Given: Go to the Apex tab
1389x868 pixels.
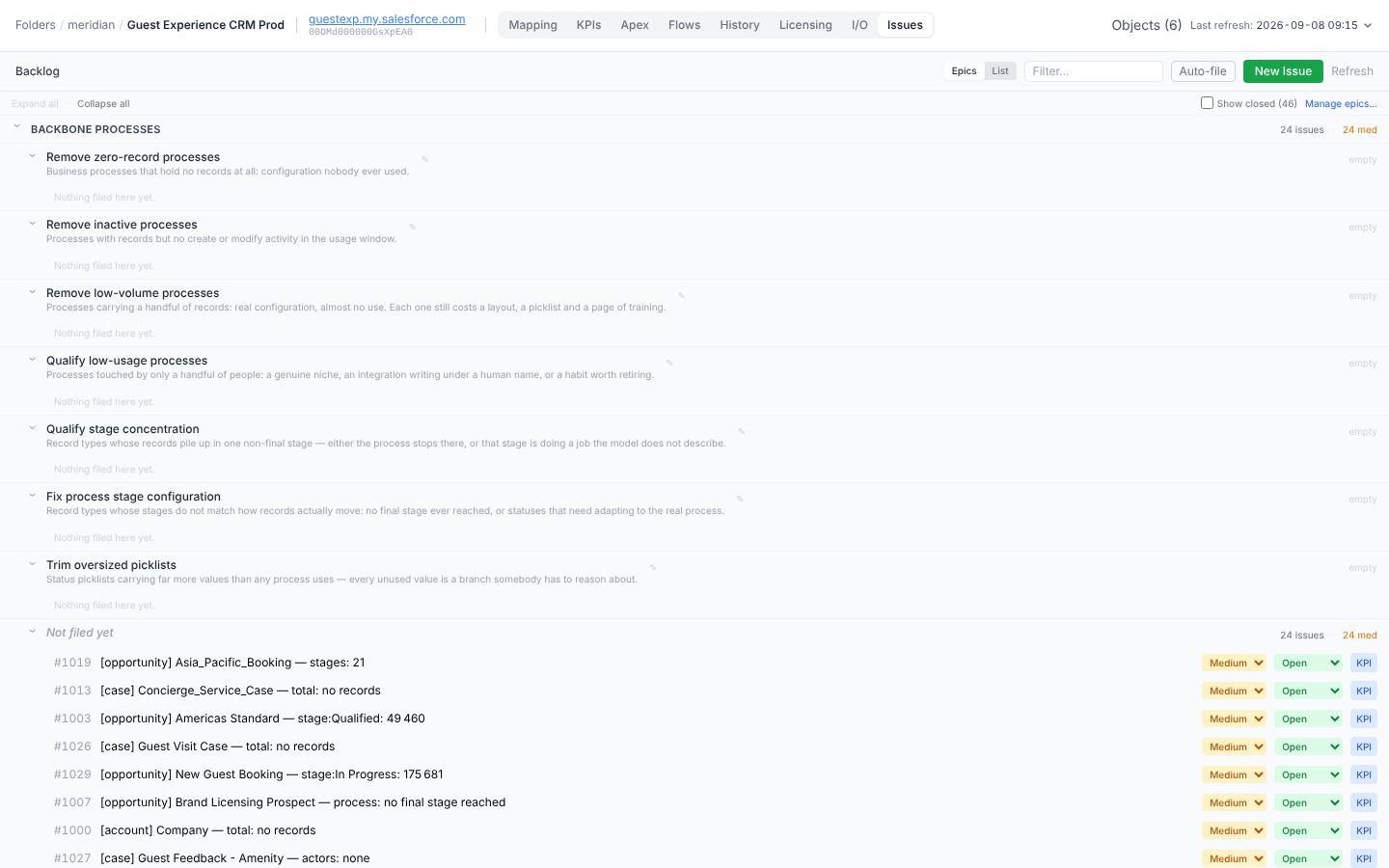Looking at the screenshot, I should 635,25.
